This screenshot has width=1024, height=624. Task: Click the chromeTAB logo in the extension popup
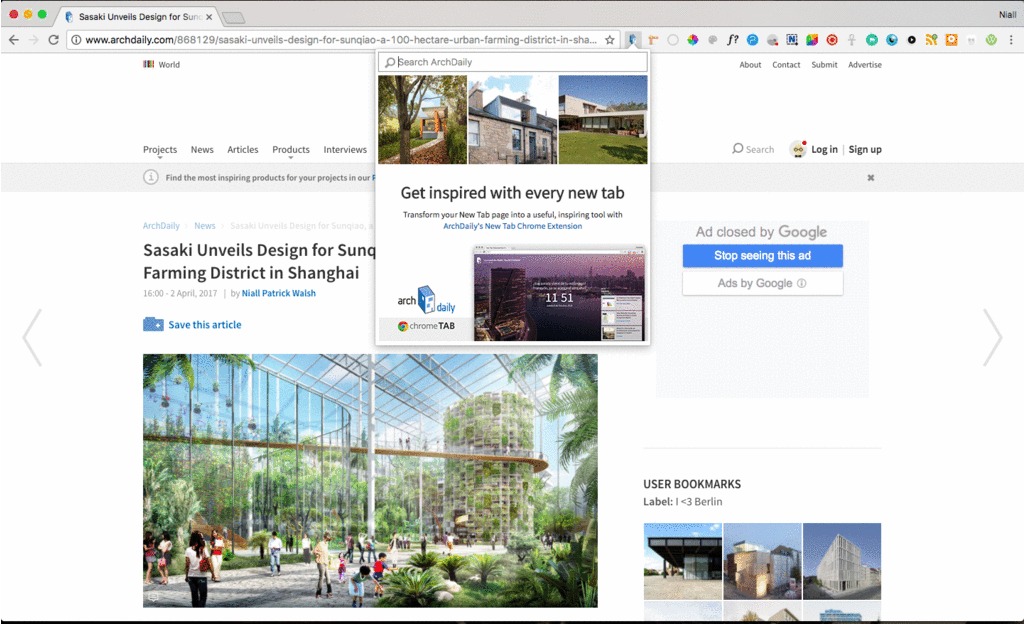pyautogui.click(x=425, y=327)
